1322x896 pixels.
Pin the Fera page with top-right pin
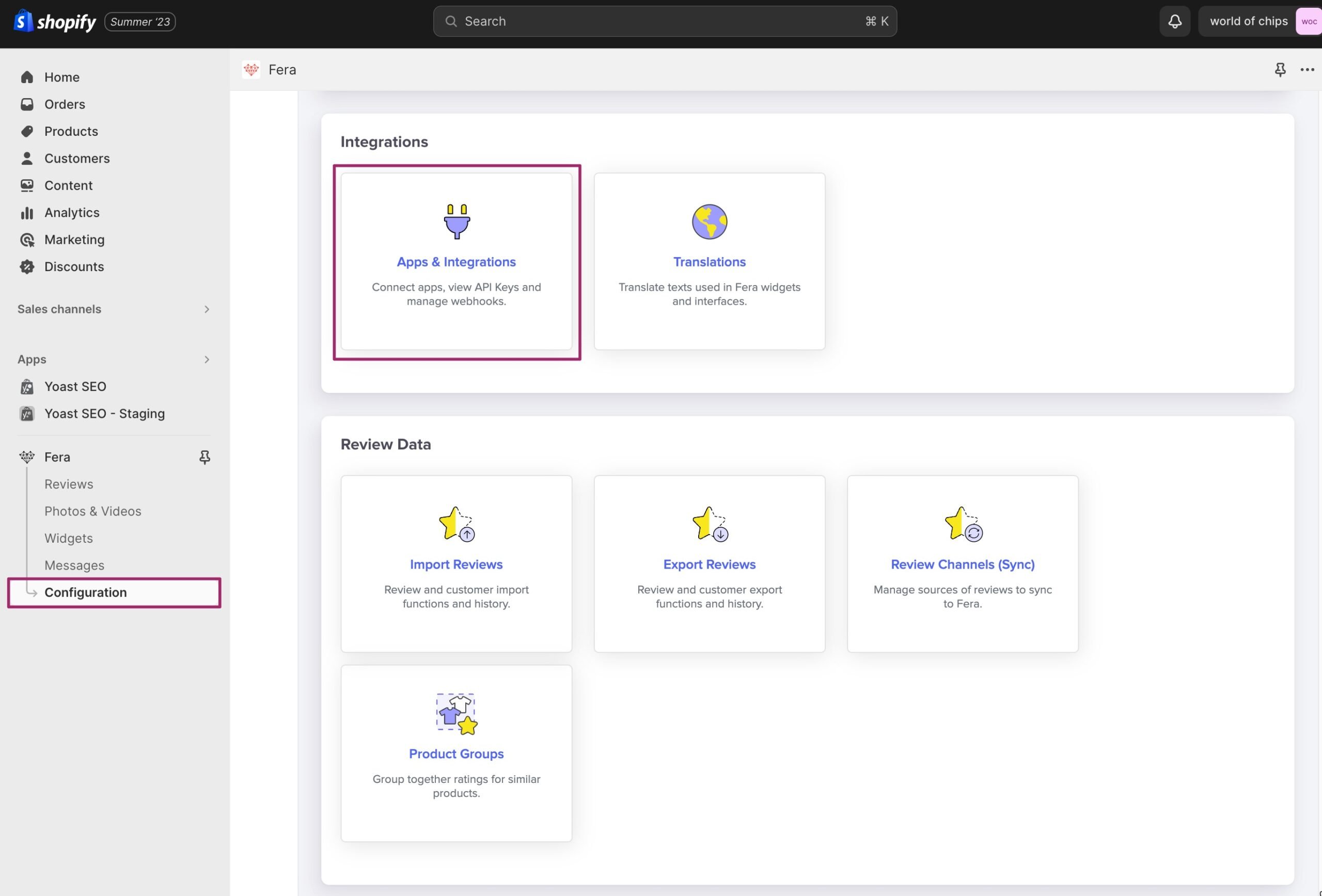[1280, 69]
